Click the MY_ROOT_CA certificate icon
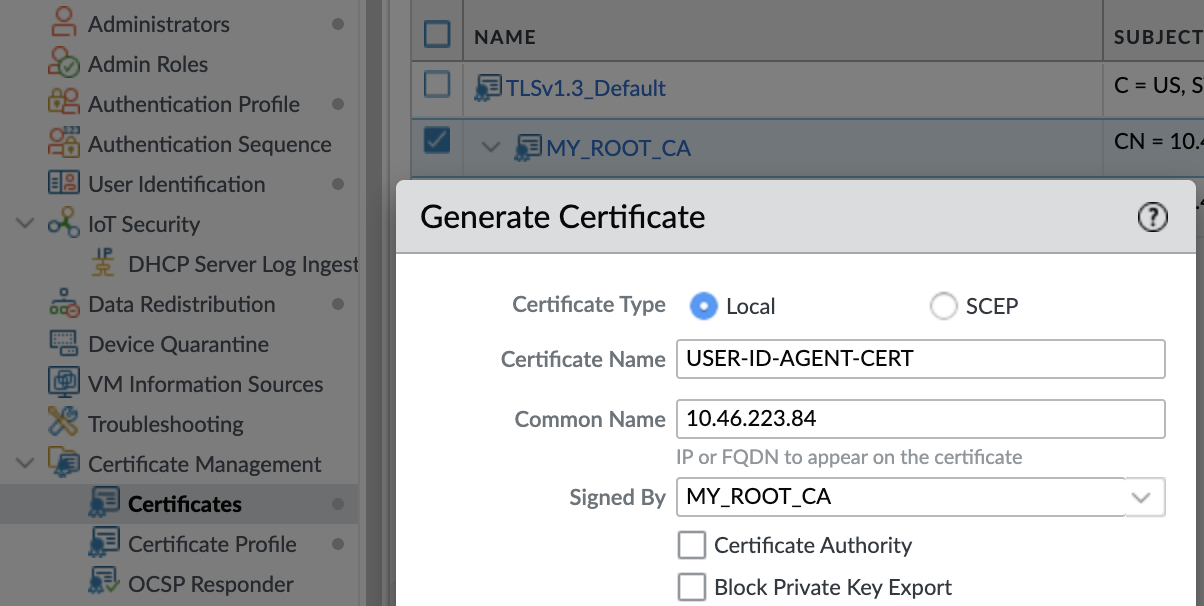The image size is (1204, 606). click(x=527, y=148)
